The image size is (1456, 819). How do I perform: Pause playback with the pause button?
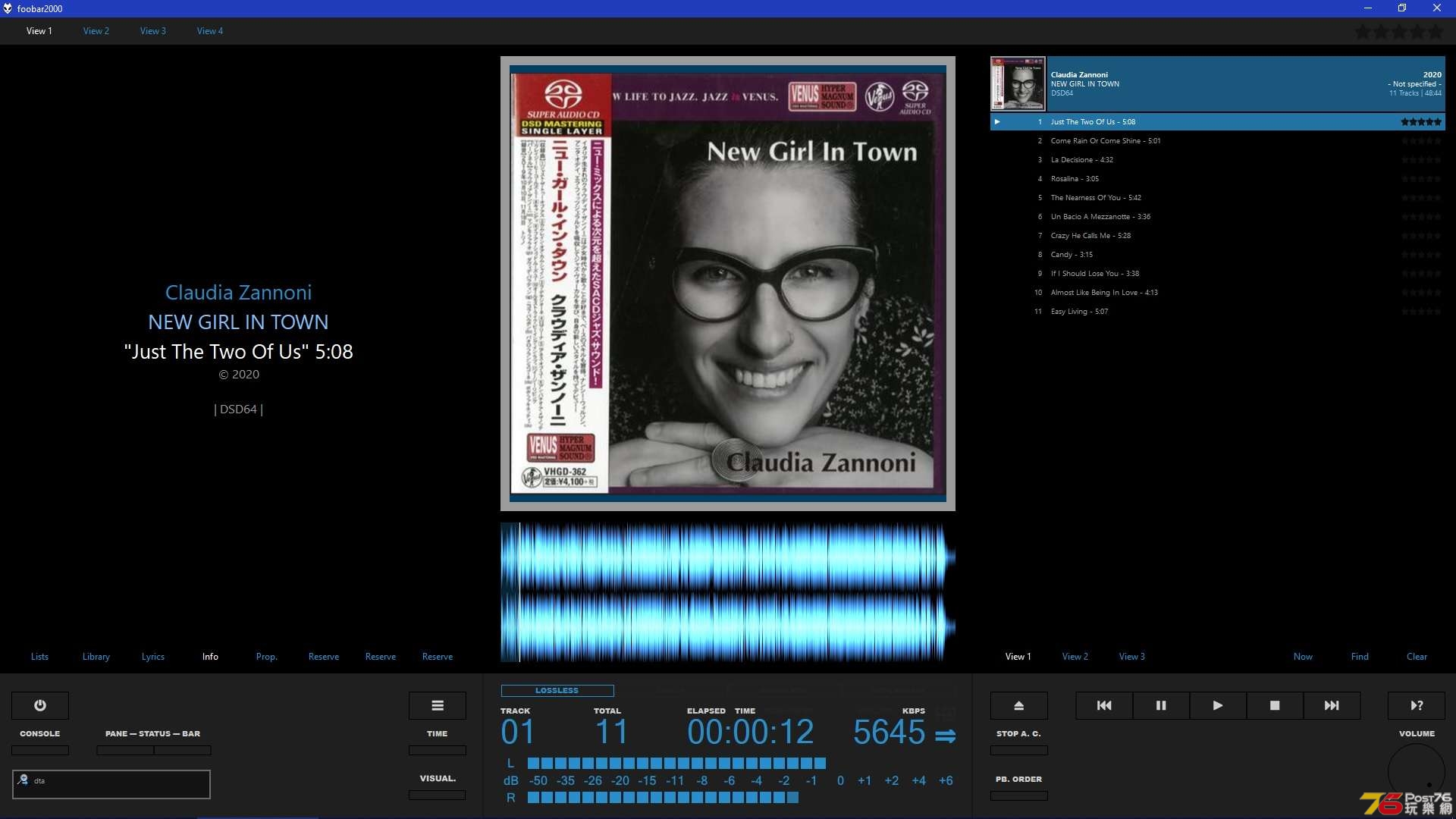pos(1161,705)
